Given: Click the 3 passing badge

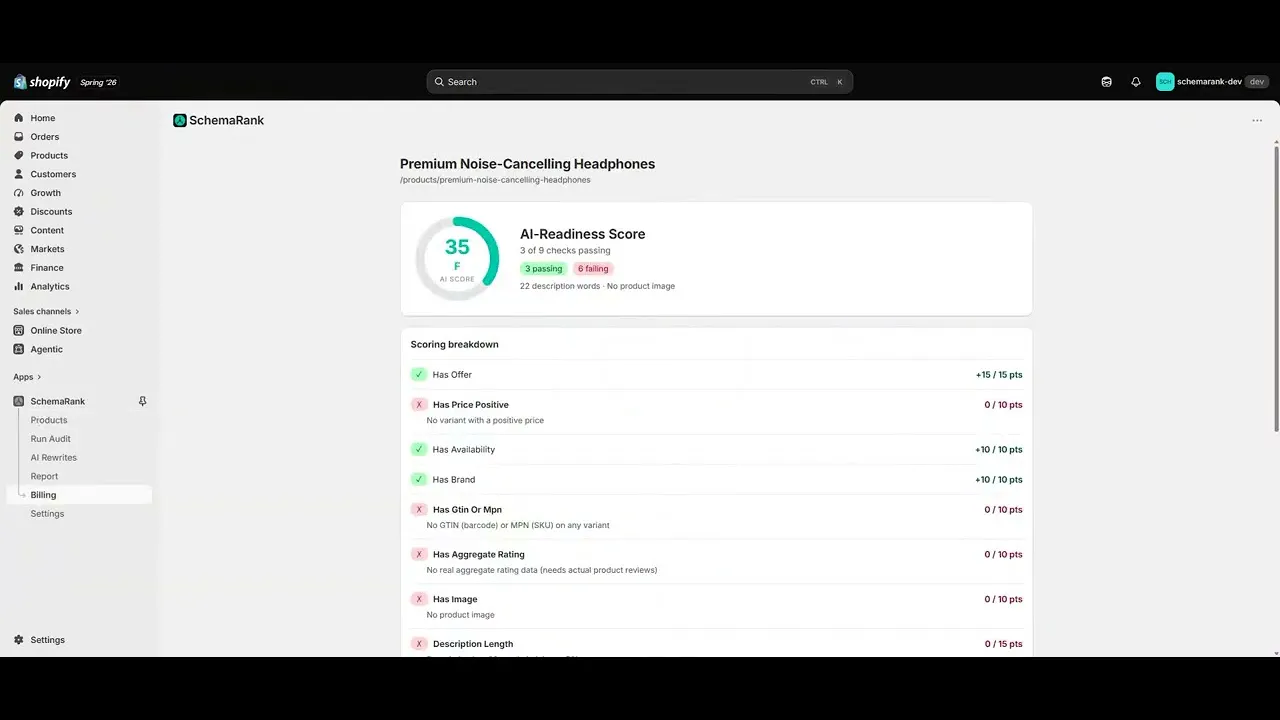Looking at the screenshot, I should (544, 269).
